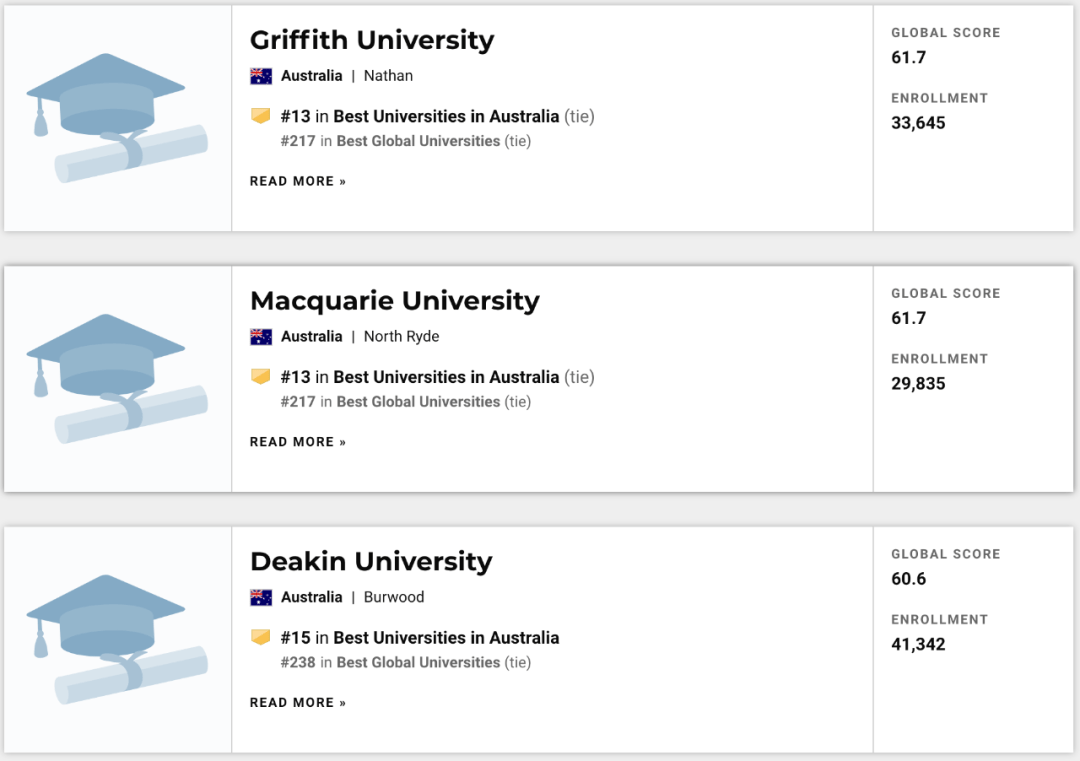Click Deakin University graduation cap thumbnail
This screenshot has width=1080, height=761.
coord(117,640)
